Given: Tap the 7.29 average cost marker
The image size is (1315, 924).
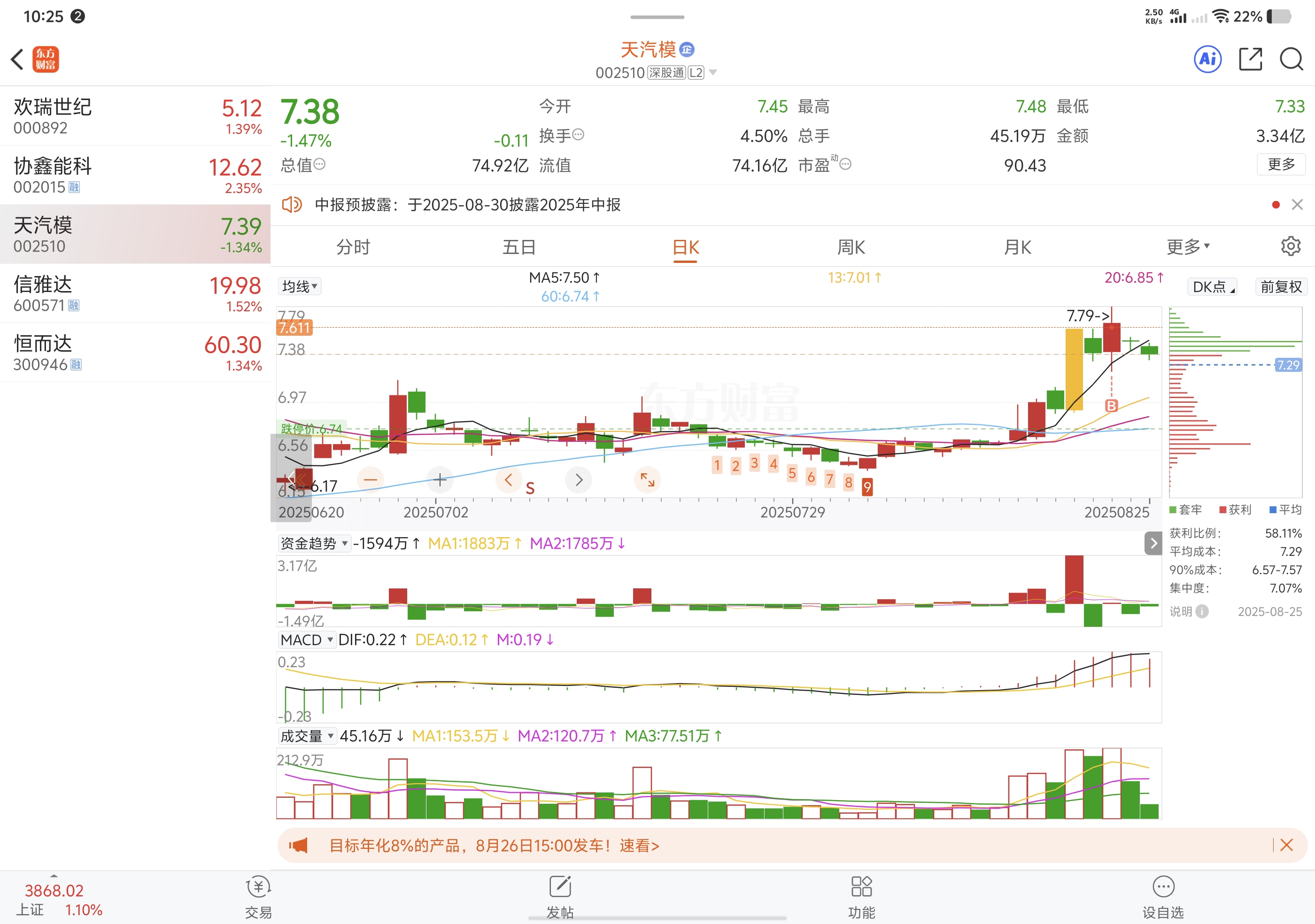Looking at the screenshot, I should [1288, 365].
